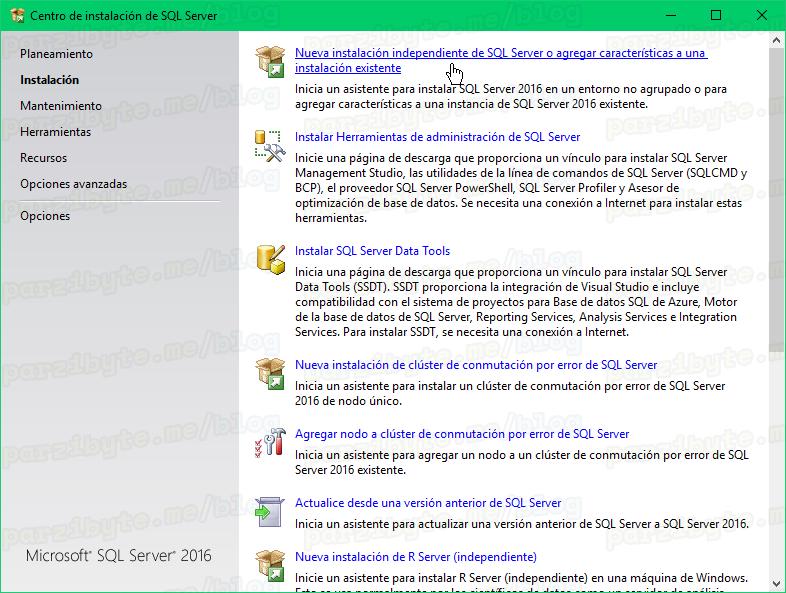Select Instalación section in sidebar
Viewport: 786px width, 593px height.
[x=50, y=80]
